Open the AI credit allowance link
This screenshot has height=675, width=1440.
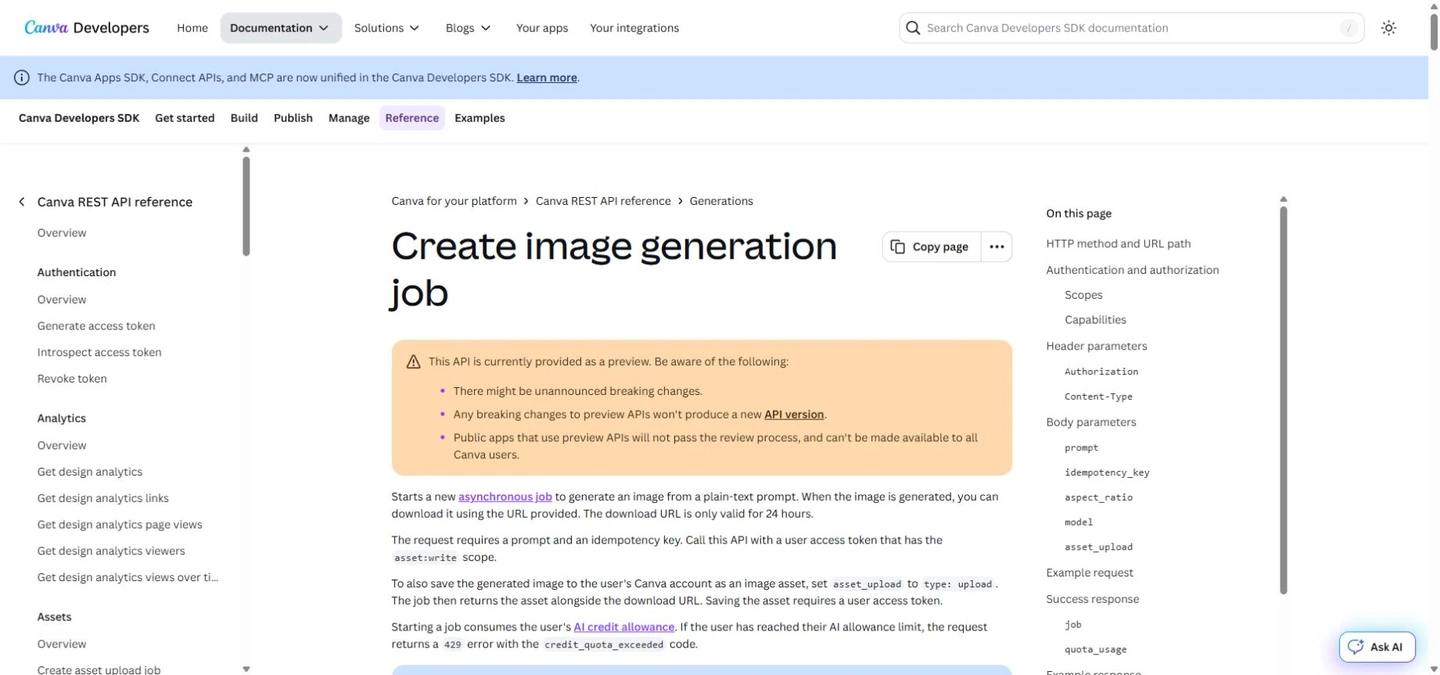coord(624,627)
